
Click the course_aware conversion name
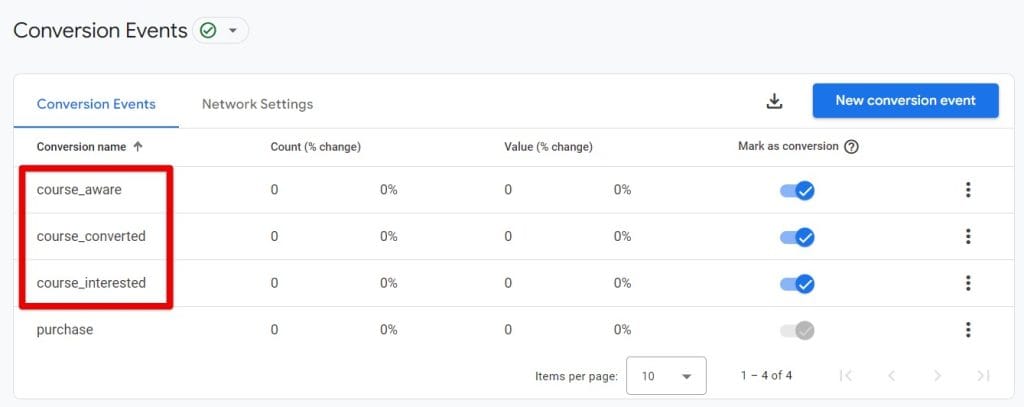tap(79, 190)
